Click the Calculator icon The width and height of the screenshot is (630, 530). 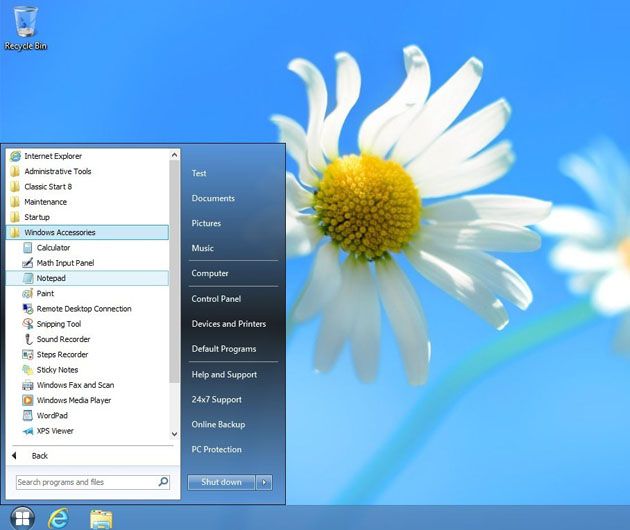click(x=27, y=248)
